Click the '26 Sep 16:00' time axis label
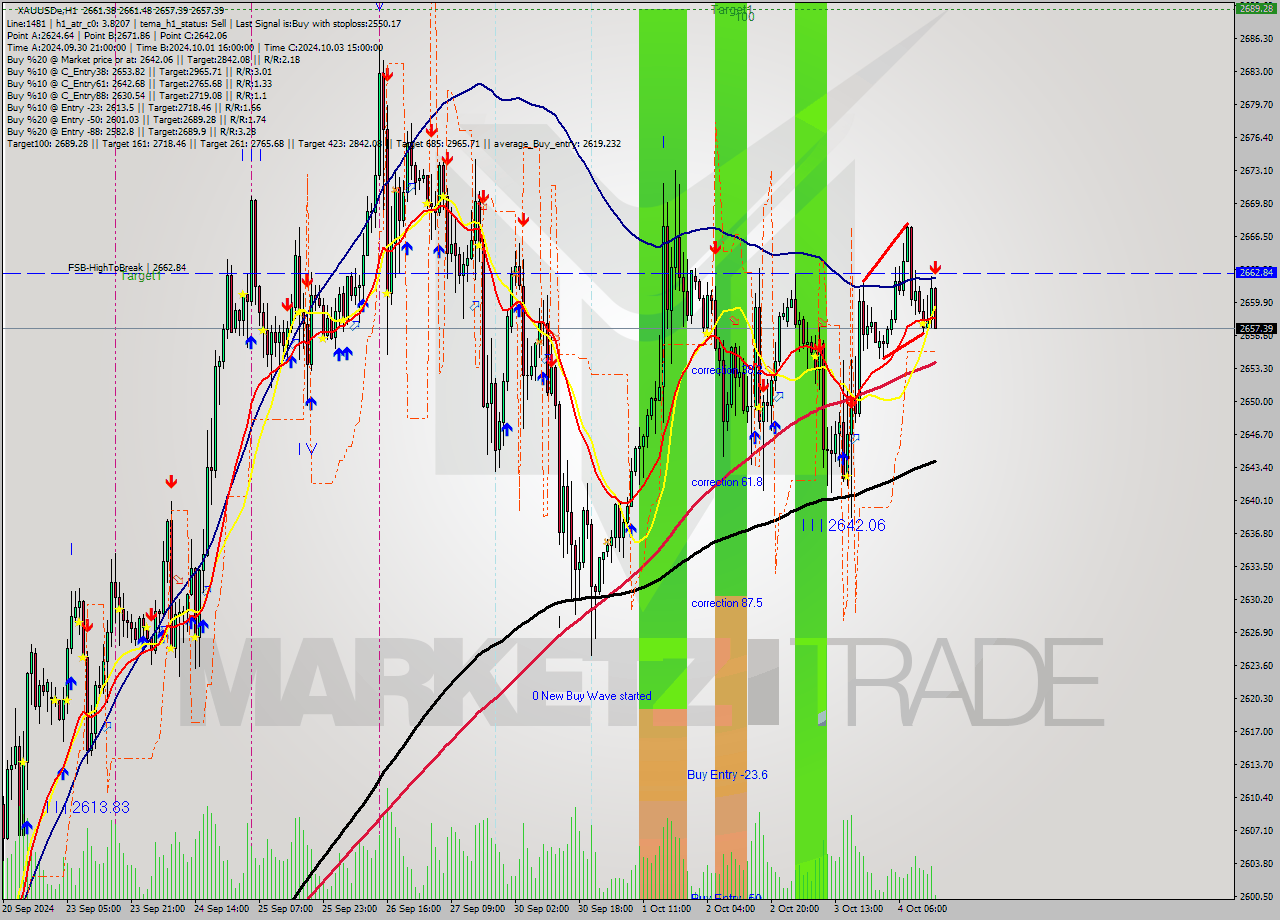1280x920 pixels. pyautogui.click(x=415, y=909)
